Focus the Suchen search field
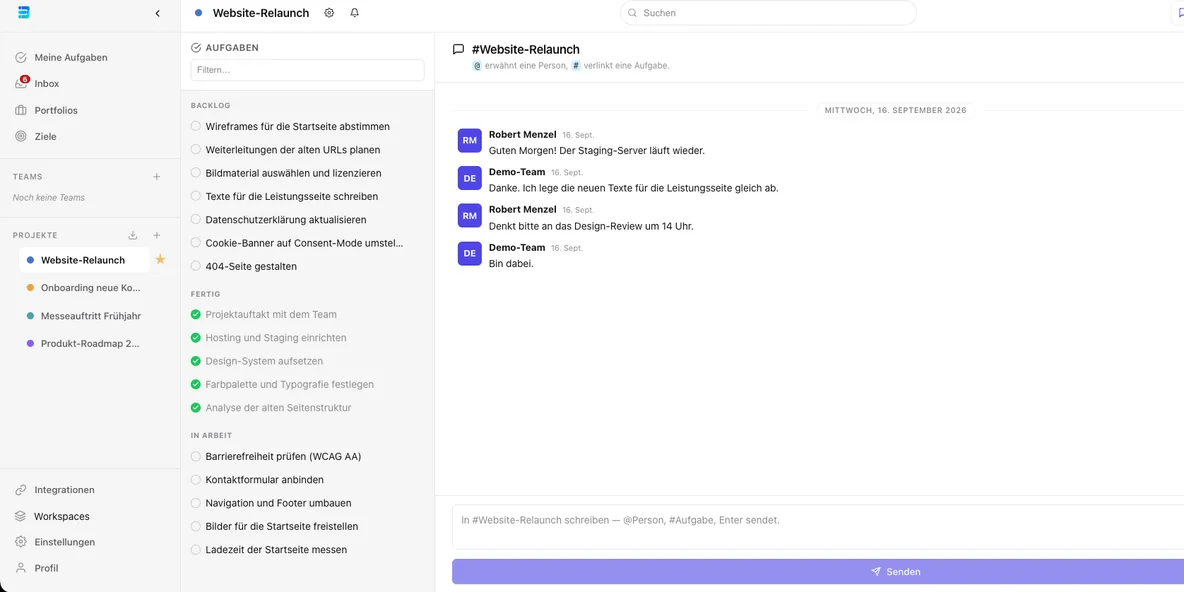Viewport: 1184px width, 592px height. click(x=768, y=13)
